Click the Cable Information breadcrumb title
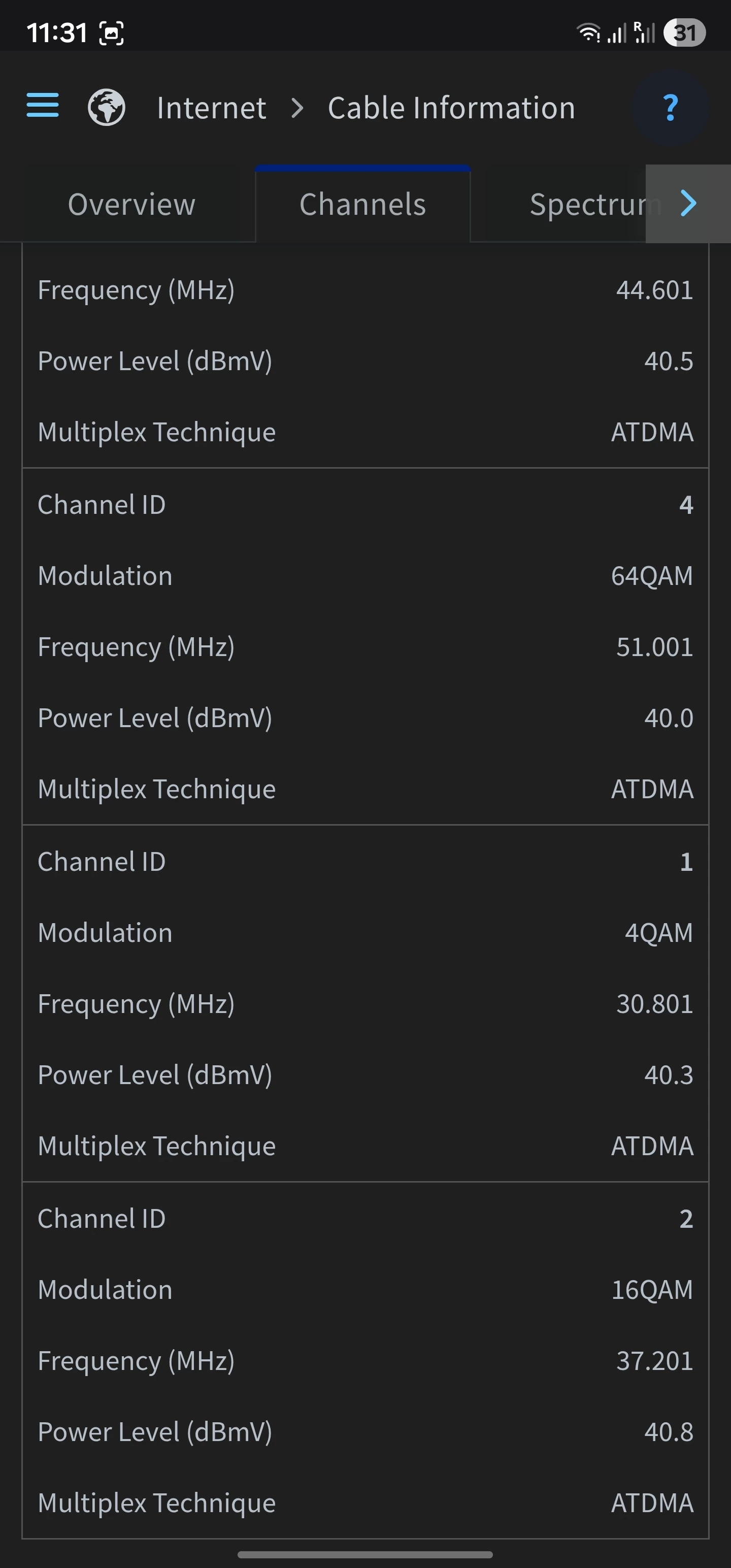This screenshot has width=731, height=1568. (x=451, y=108)
